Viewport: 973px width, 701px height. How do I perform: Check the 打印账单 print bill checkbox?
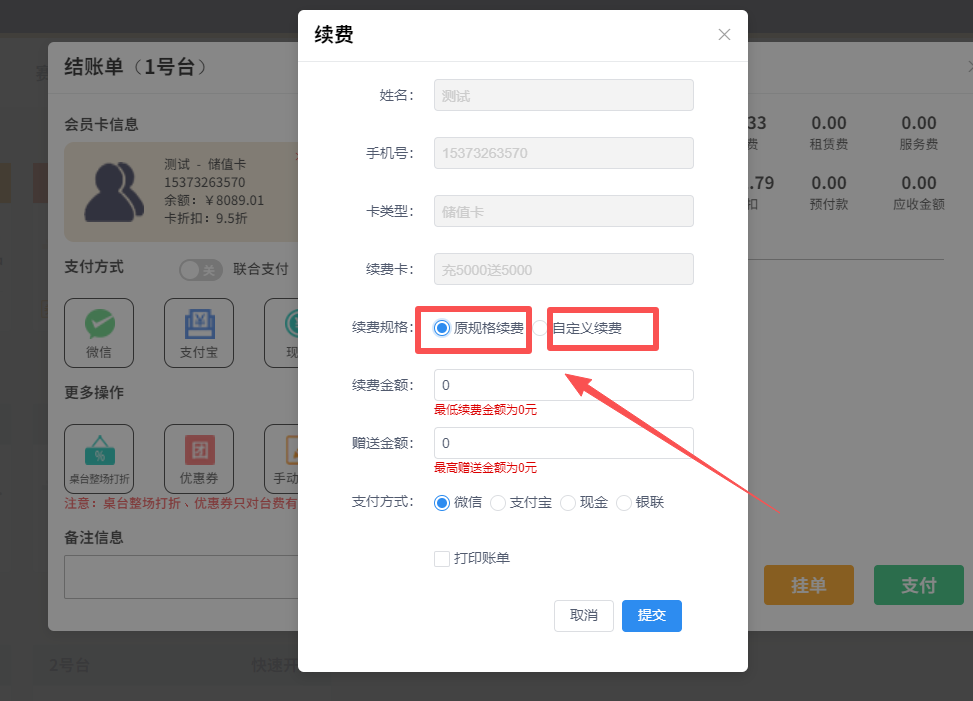[441, 559]
